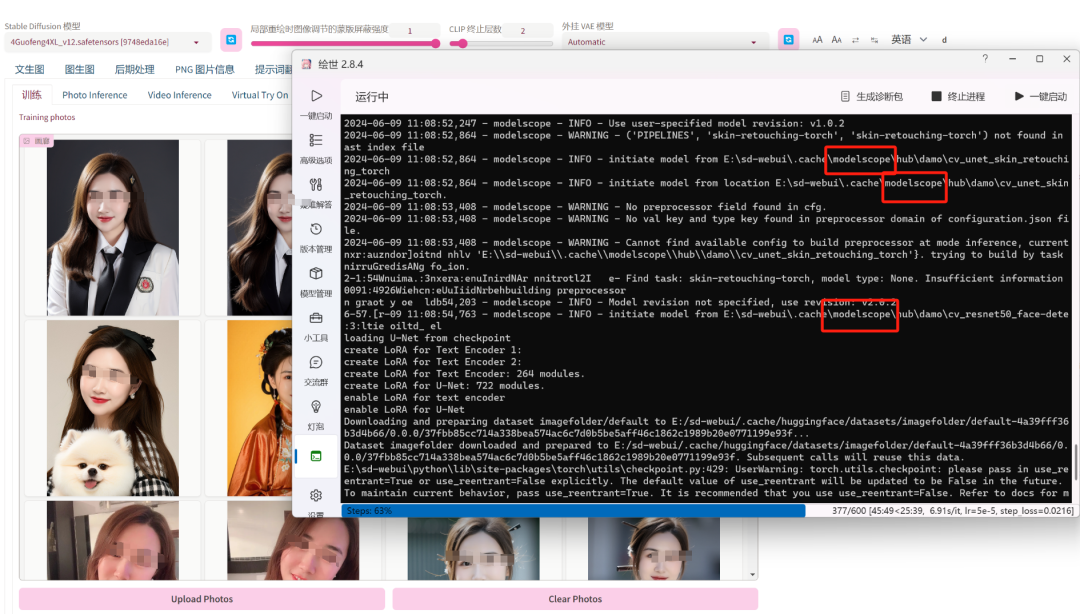Click CLIP 终止层数 number field showing 2

click(528, 30)
